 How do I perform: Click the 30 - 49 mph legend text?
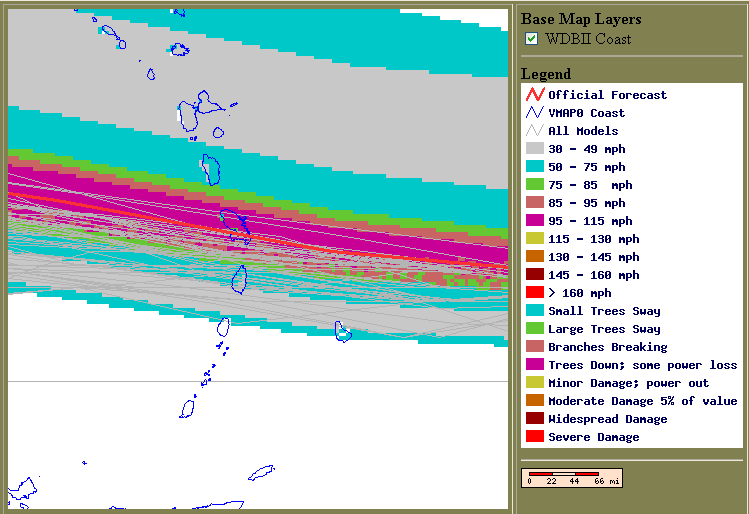tap(587, 149)
